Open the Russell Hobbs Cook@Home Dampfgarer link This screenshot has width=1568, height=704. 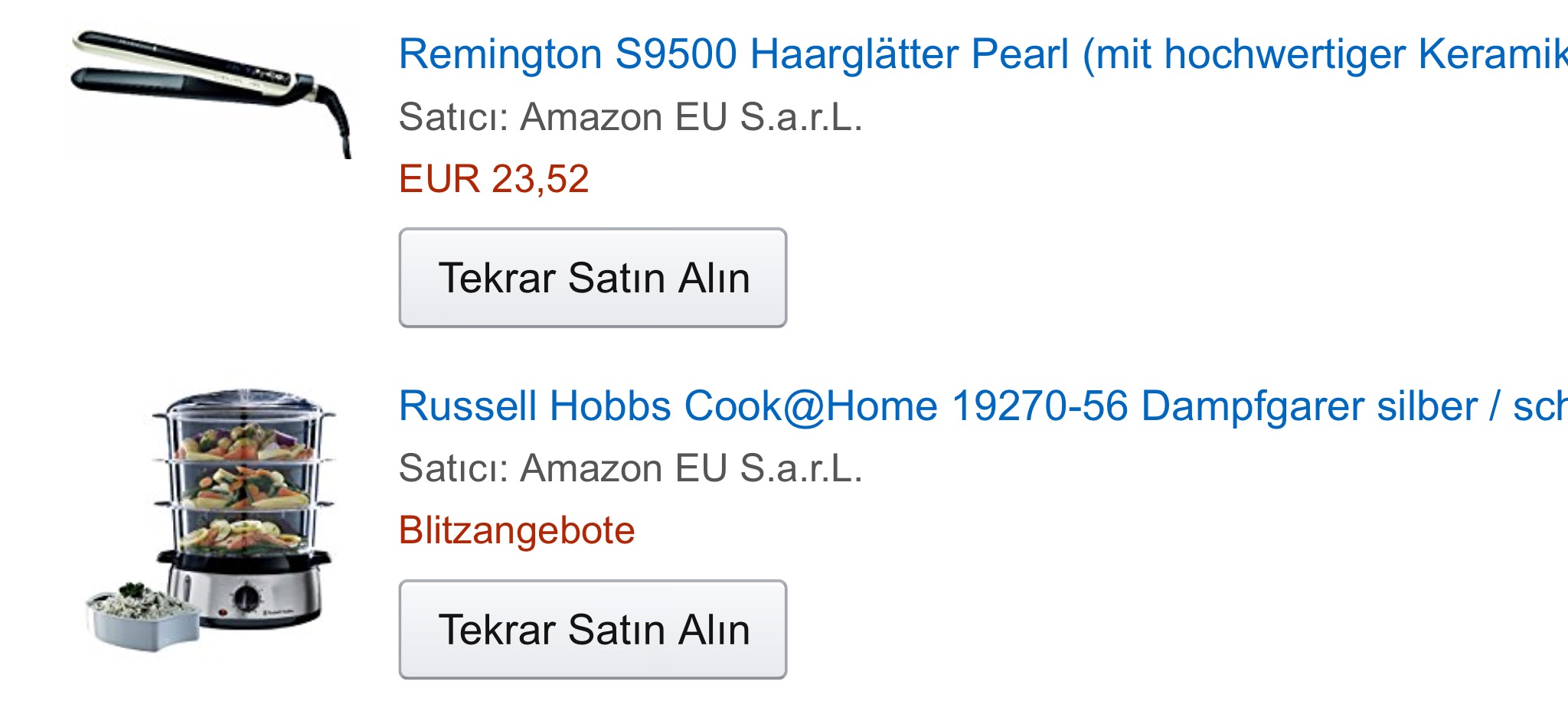[983, 406]
